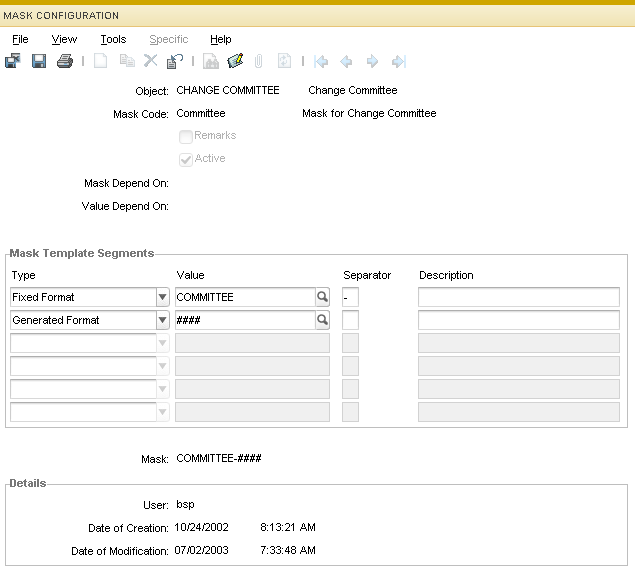Click the Print icon in toolbar
This screenshot has height=575, width=635.
tap(65, 62)
